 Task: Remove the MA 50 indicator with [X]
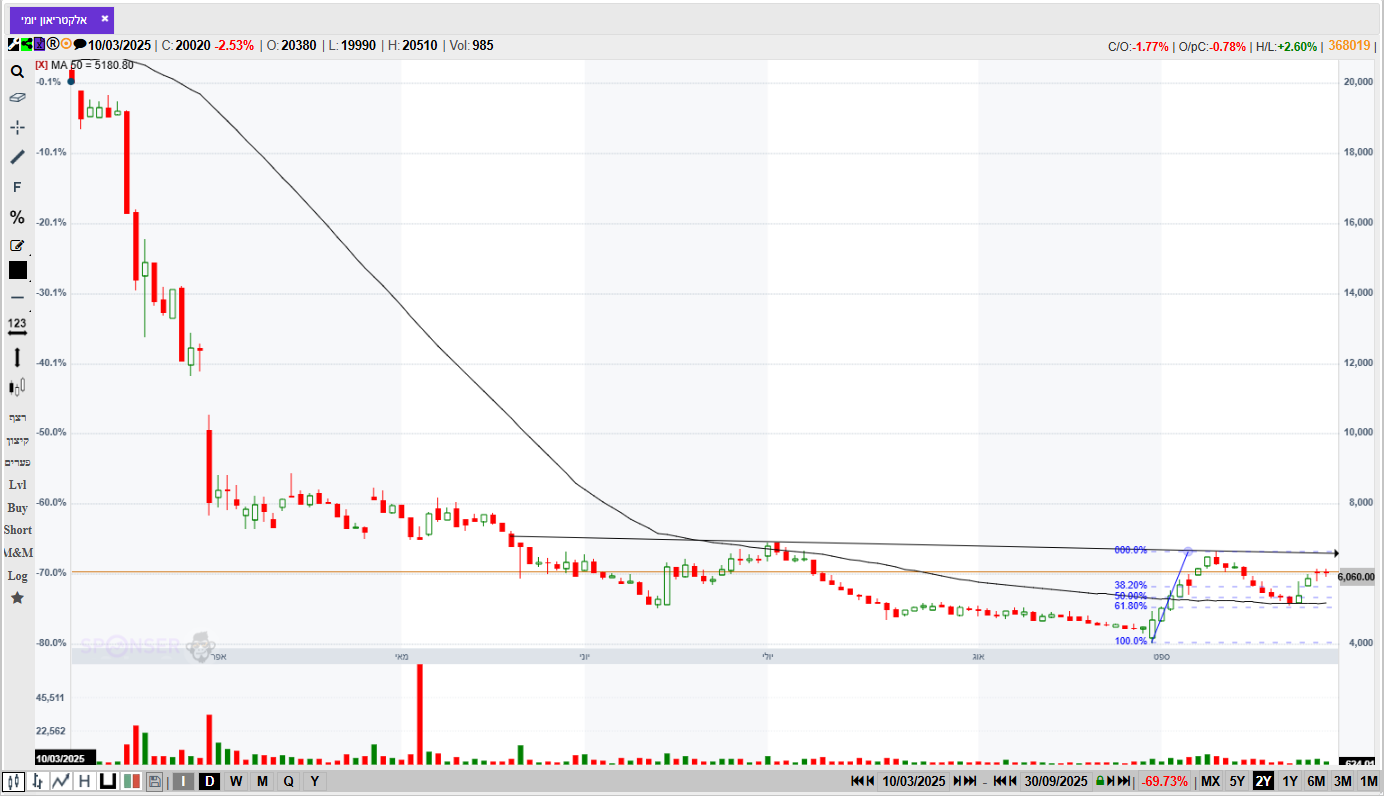tap(41, 65)
